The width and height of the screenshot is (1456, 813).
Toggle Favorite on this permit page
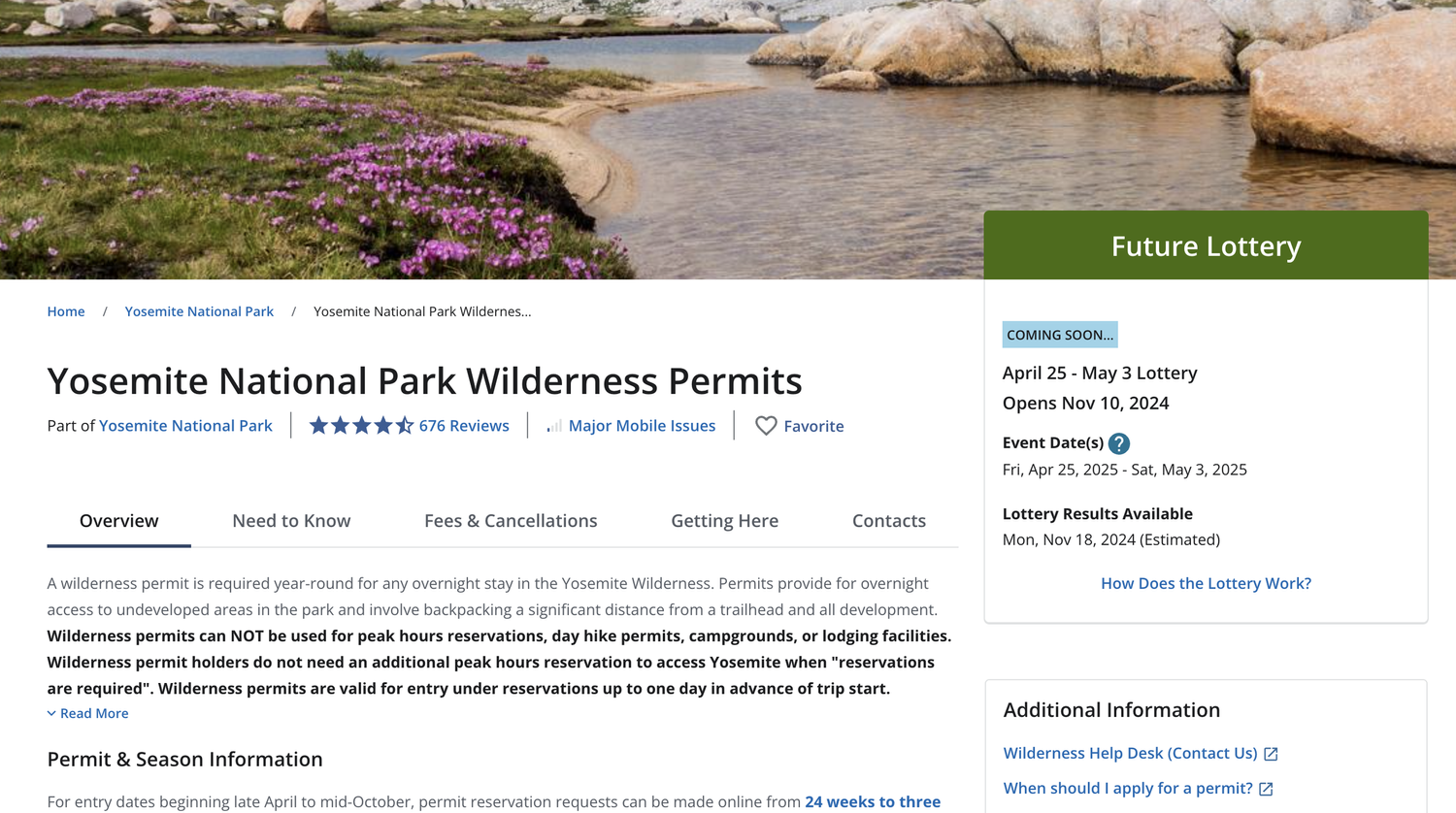[799, 426]
